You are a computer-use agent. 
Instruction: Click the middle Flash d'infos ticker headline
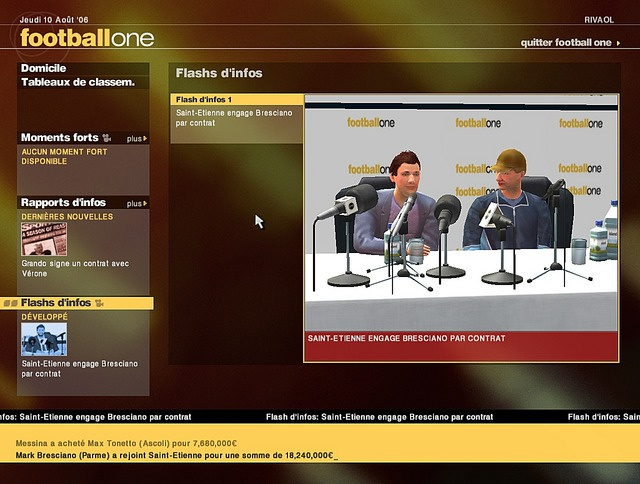coord(380,417)
